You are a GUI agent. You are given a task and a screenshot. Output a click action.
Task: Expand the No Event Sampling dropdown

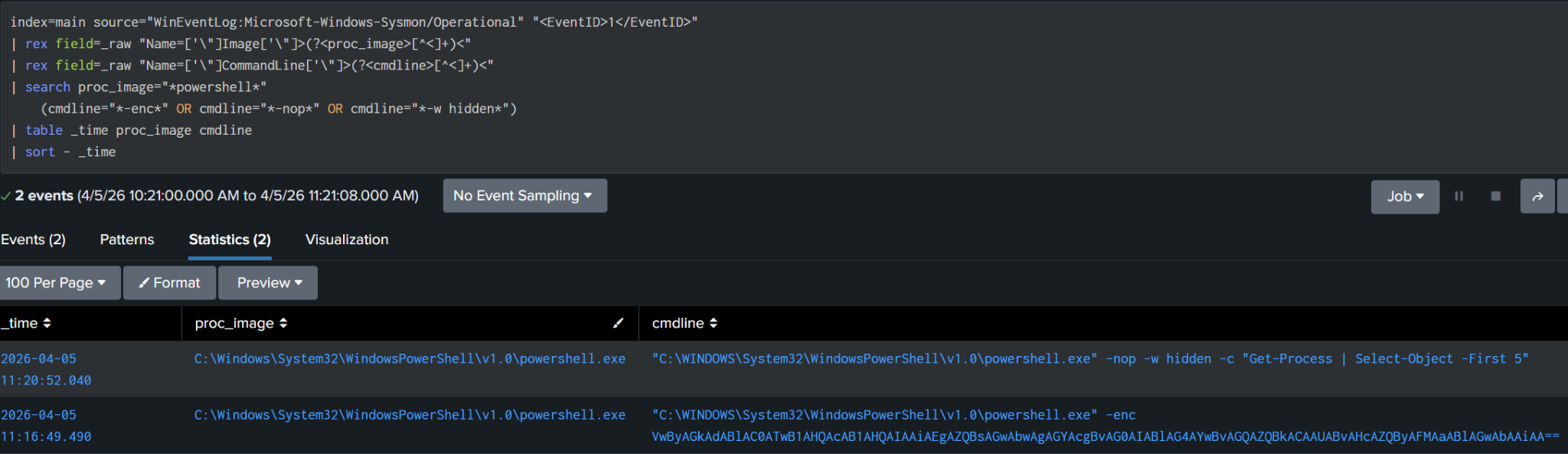(524, 195)
